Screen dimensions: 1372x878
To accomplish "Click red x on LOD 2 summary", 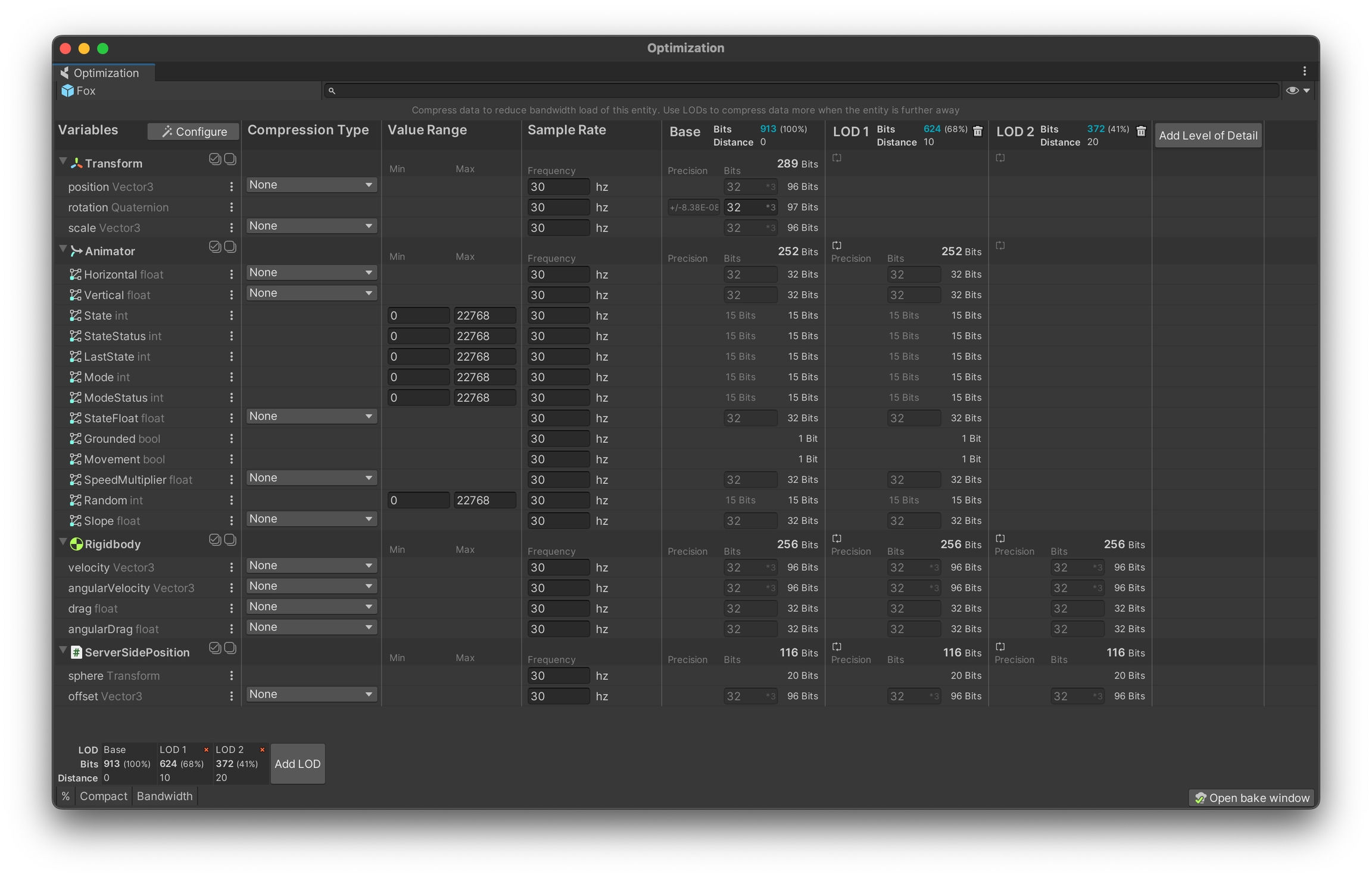I will coord(262,750).
